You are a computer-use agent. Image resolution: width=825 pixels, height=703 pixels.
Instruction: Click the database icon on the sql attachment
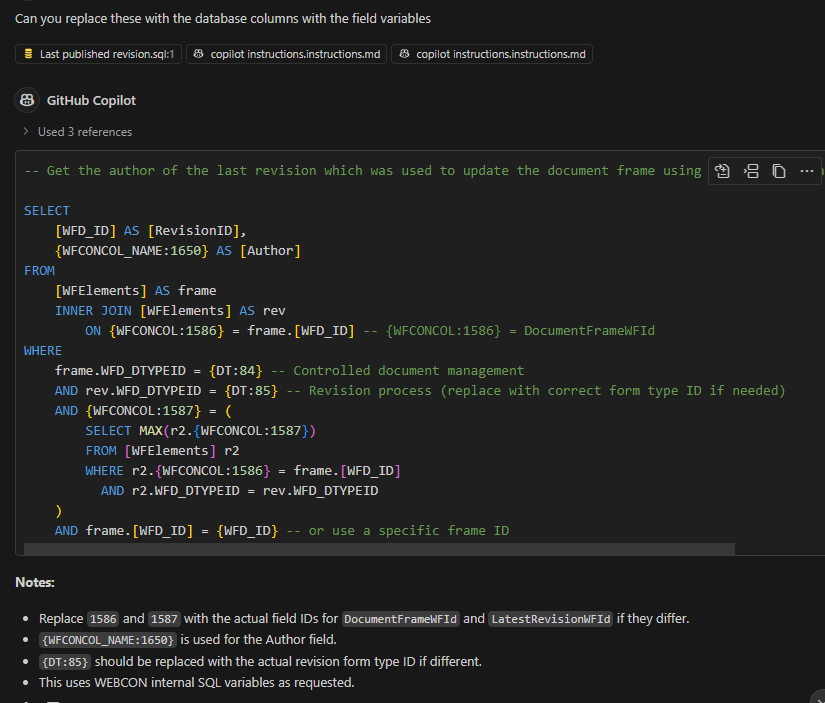click(x=29, y=54)
